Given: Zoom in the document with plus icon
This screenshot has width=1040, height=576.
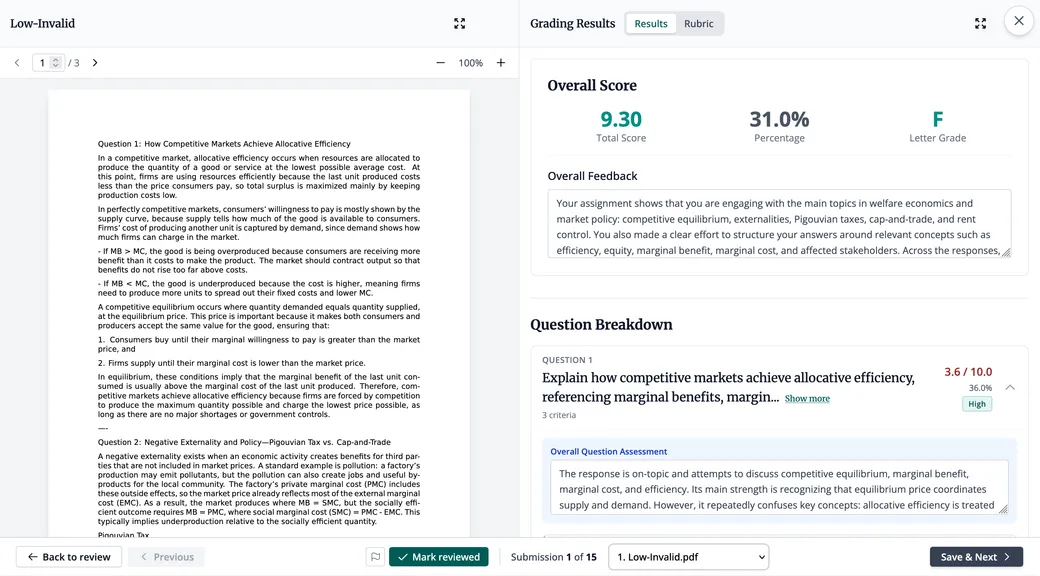Looking at the screenshot, I should (501, 63).
